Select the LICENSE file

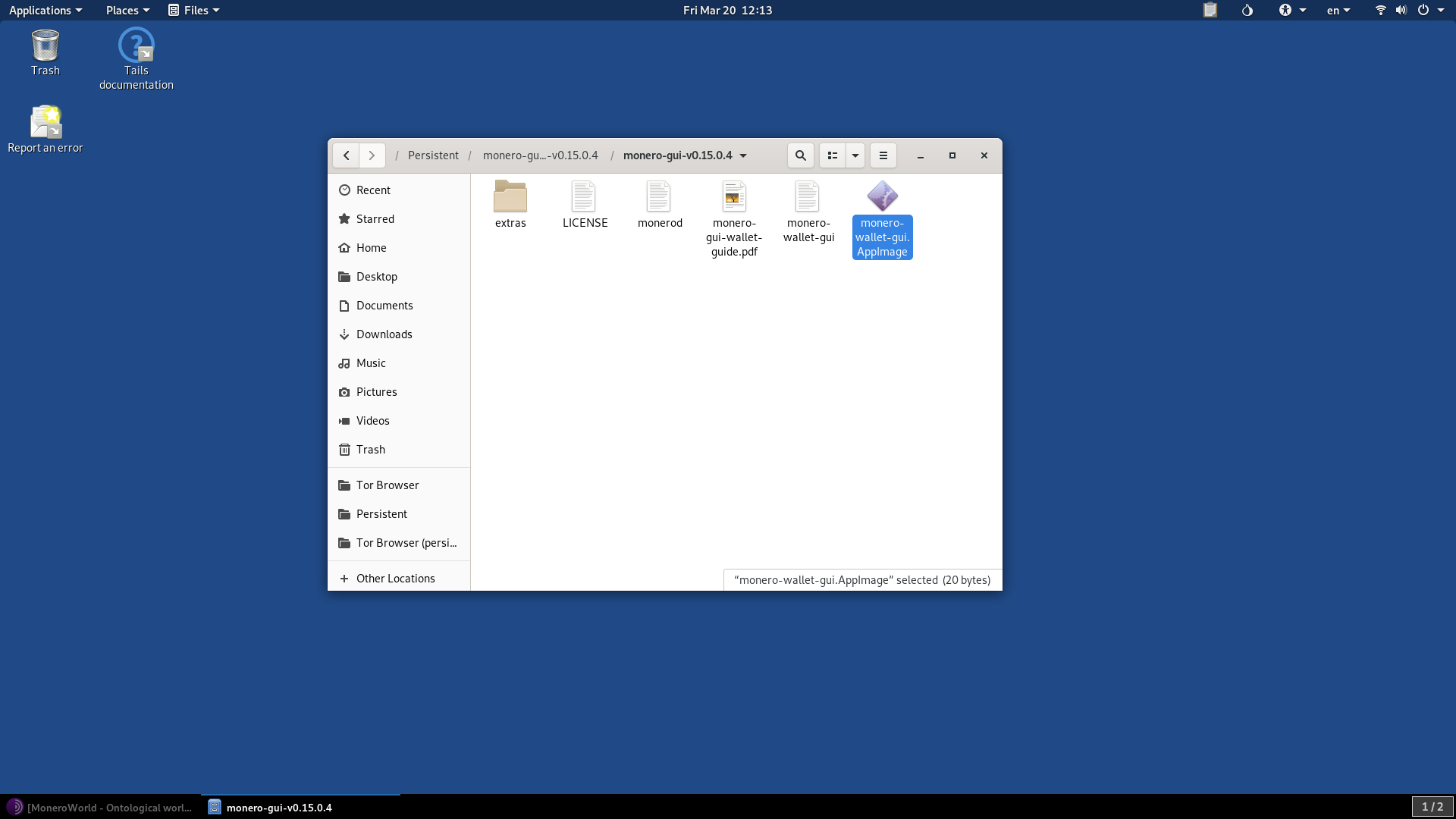pyautogui.click(x=585, y=197)
